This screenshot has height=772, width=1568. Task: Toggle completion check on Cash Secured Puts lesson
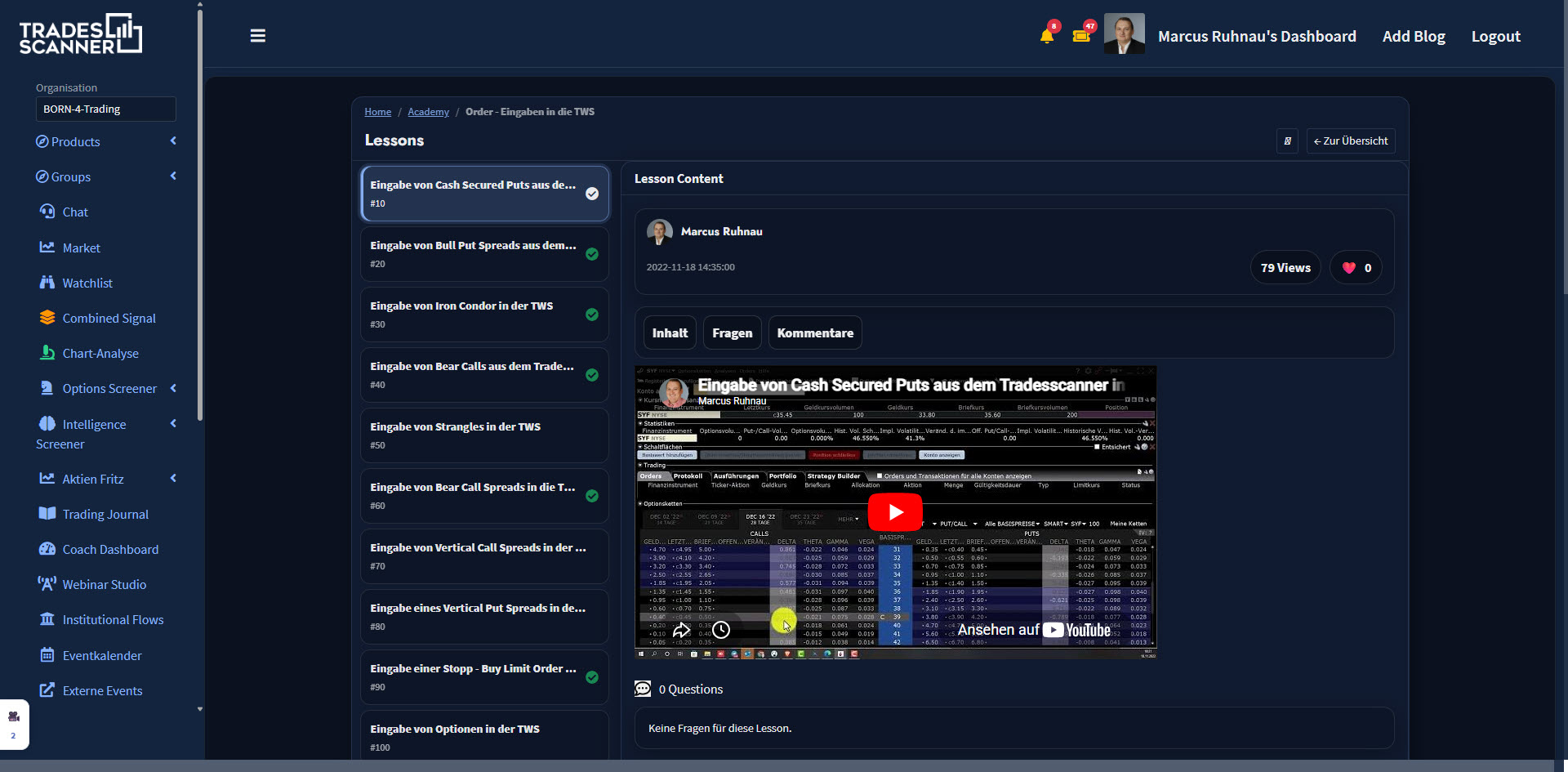tap(592, 194)
